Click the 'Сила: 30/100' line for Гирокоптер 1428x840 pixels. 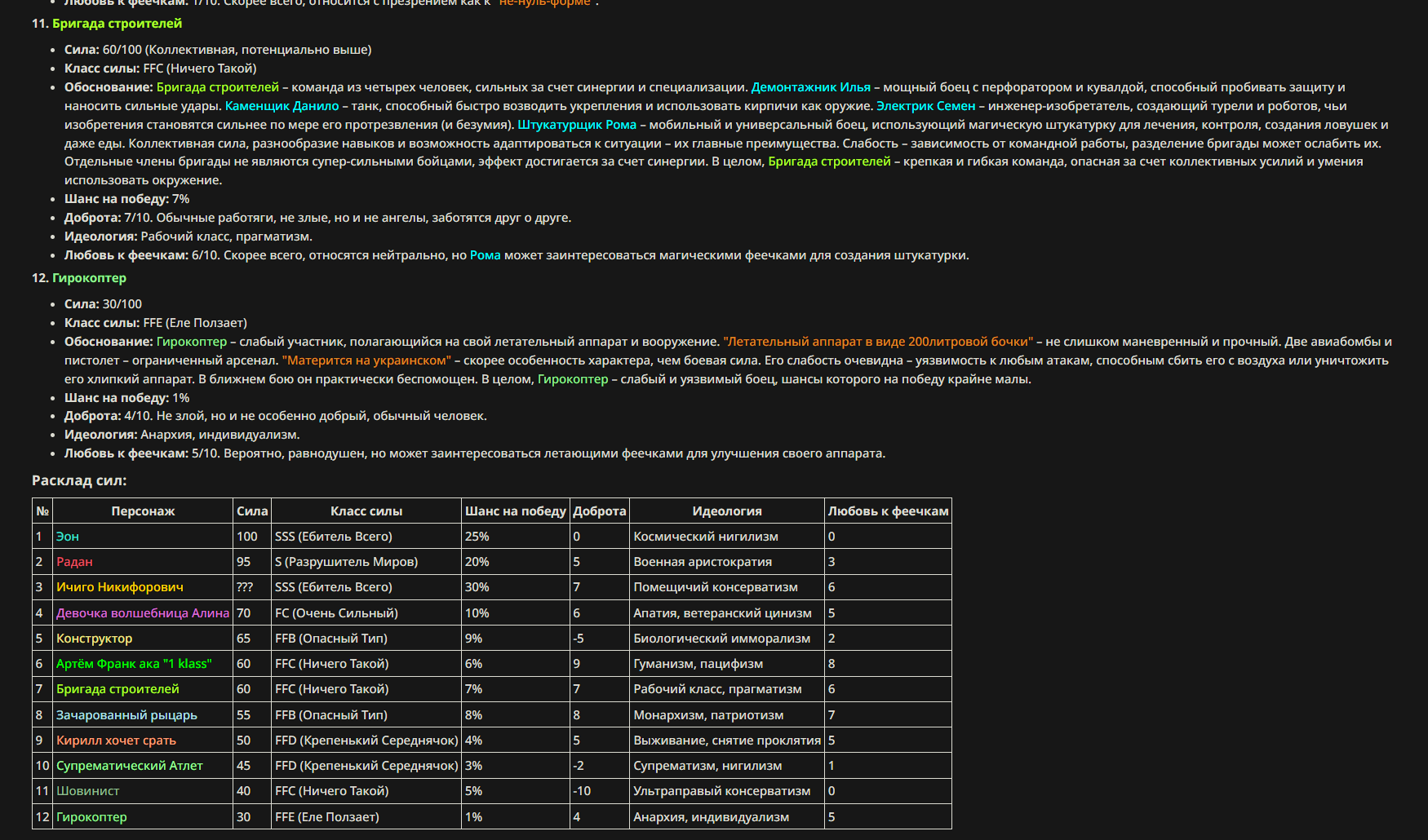click(x=103, y=304)
